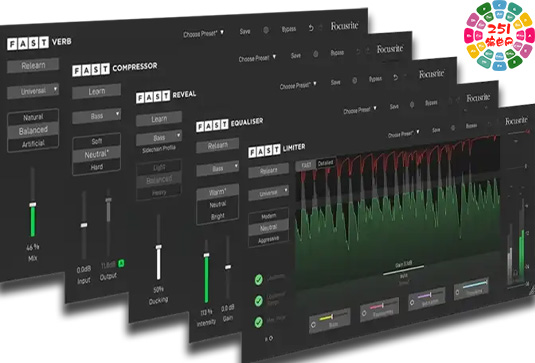Click Gain fader handle in FAST Equaliser
This screenshot has height=363, width=535.
click(228, 267)
